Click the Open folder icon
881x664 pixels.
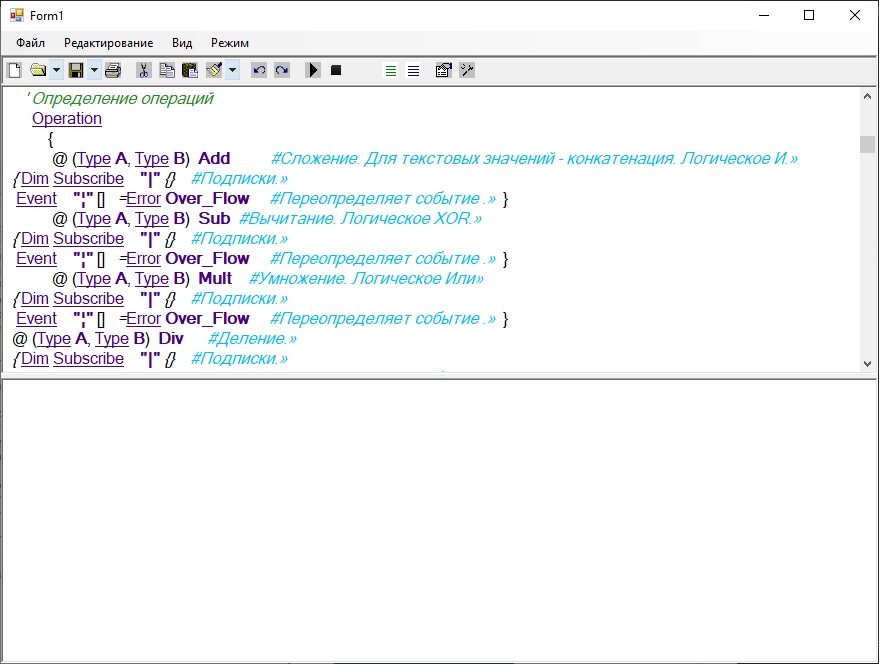[38, 70]
